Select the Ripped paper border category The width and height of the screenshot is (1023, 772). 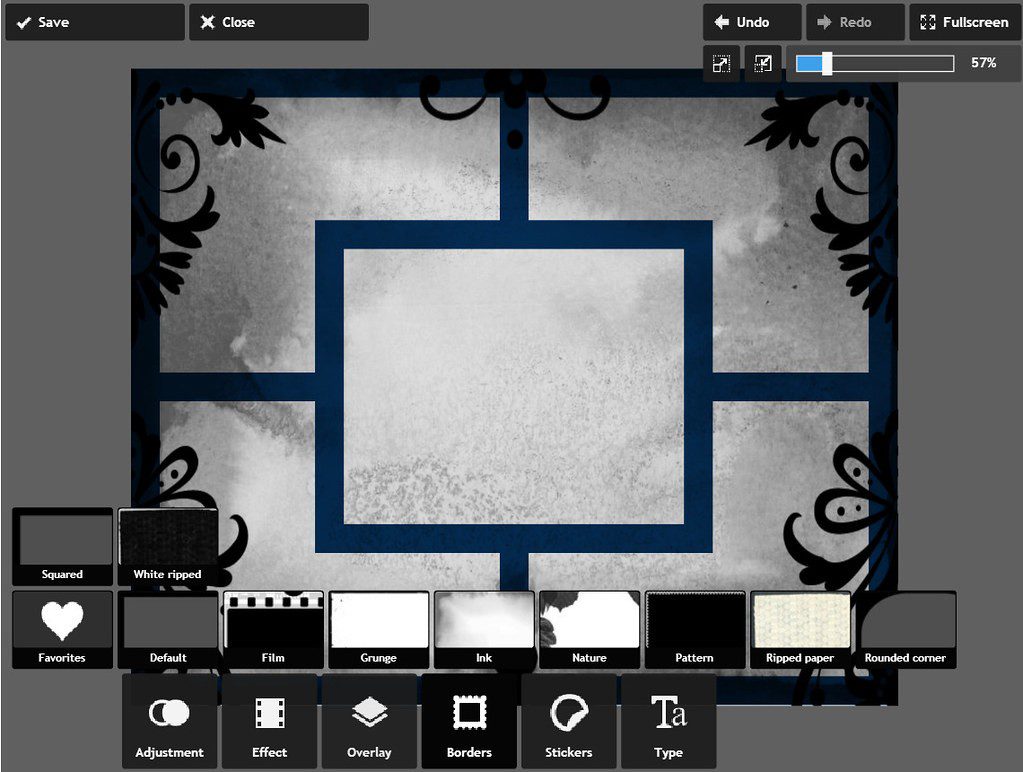pyautogui.click(x=801, y=630)
